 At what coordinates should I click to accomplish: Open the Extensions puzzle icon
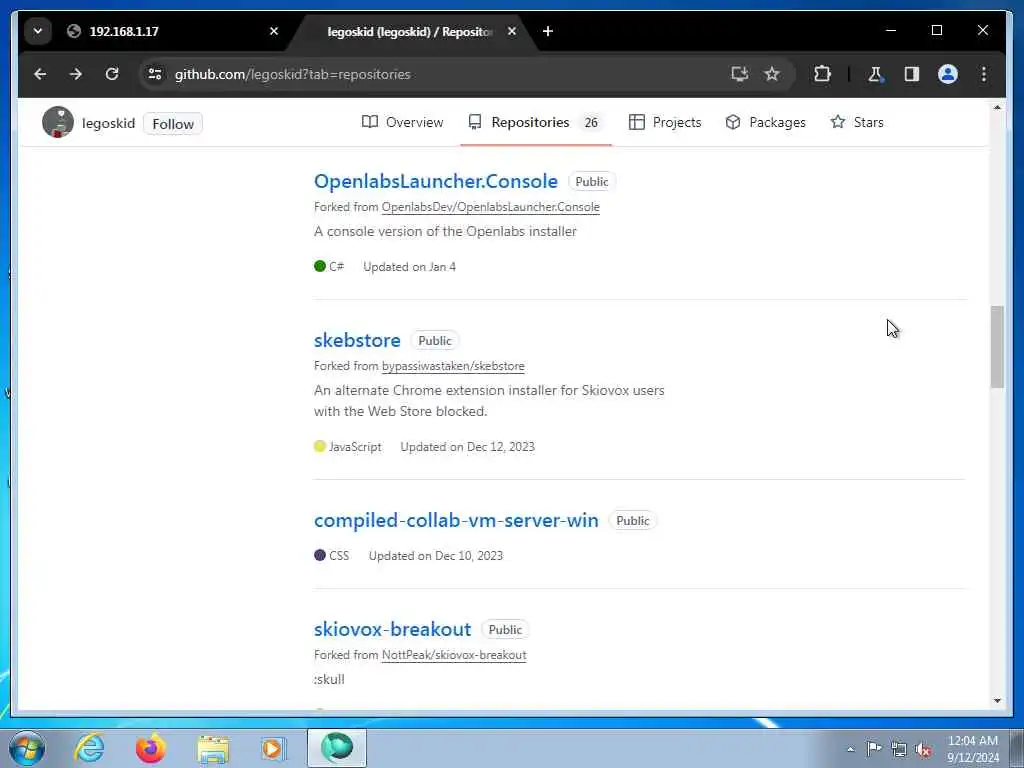click(822, 74)
